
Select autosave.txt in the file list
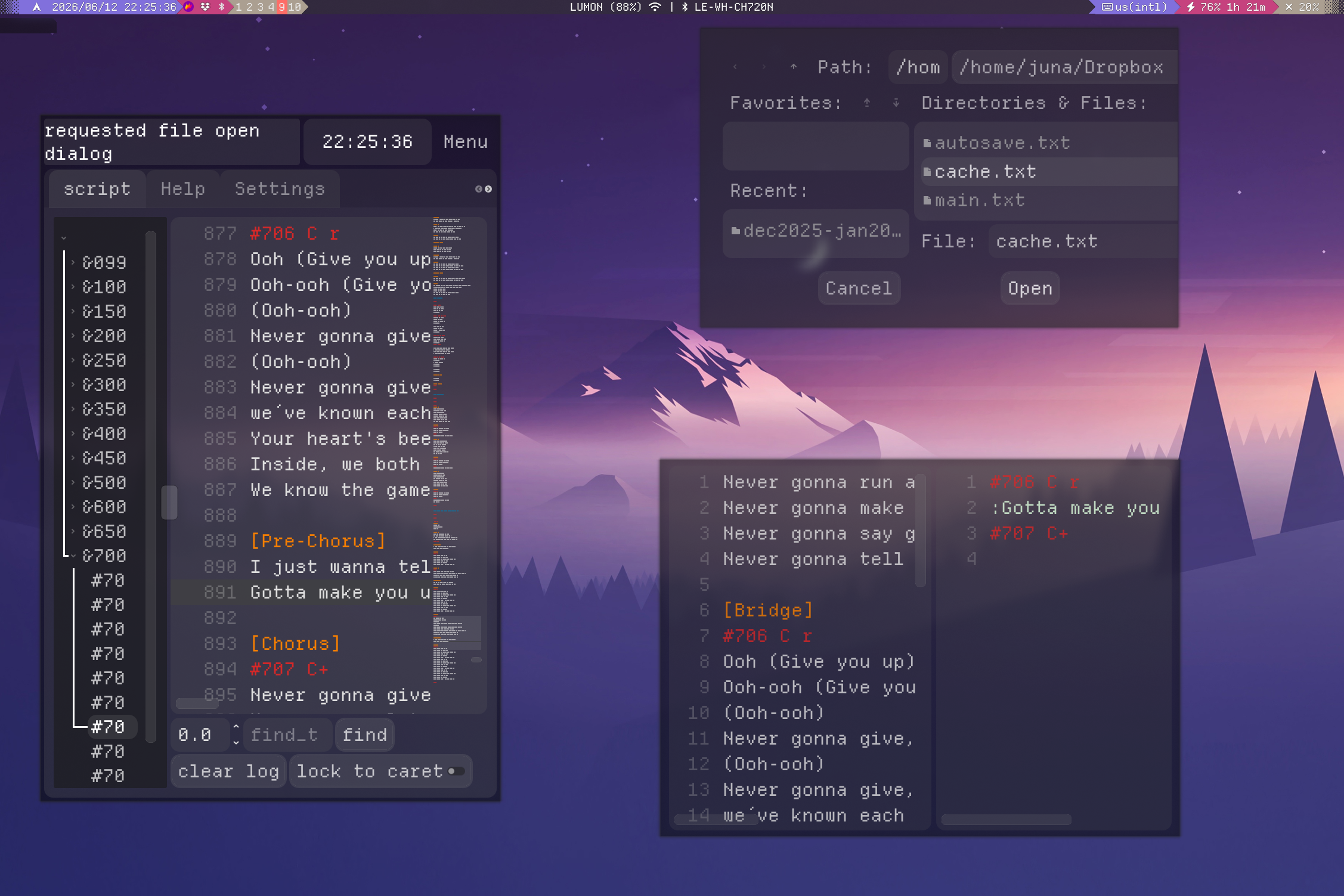[x=1049, y=143]
